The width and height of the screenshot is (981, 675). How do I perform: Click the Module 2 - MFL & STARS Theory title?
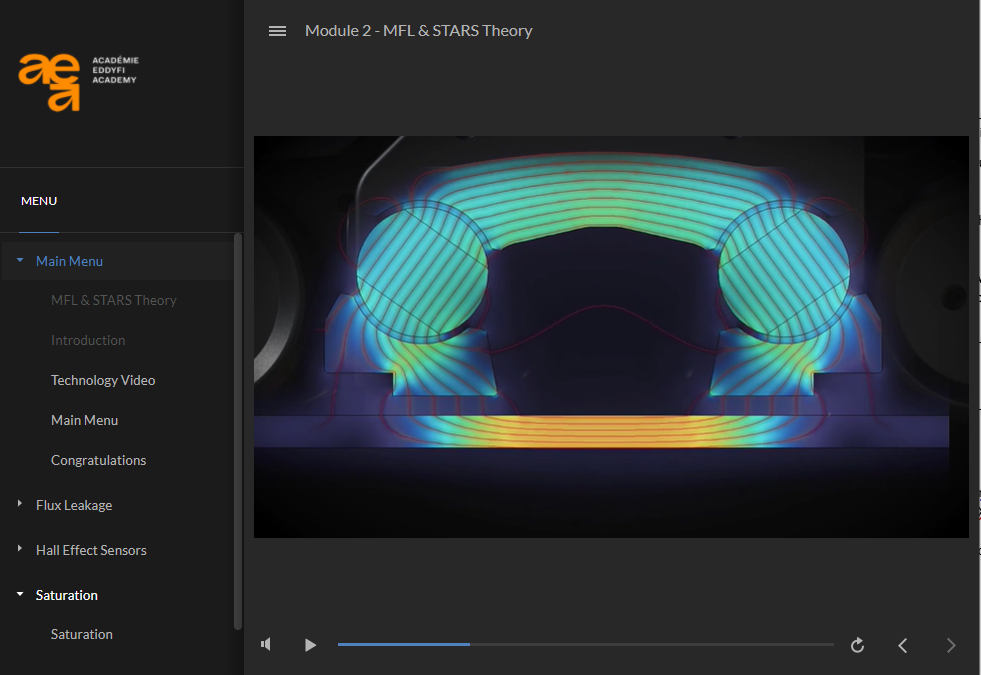click(x=419, y=31)
